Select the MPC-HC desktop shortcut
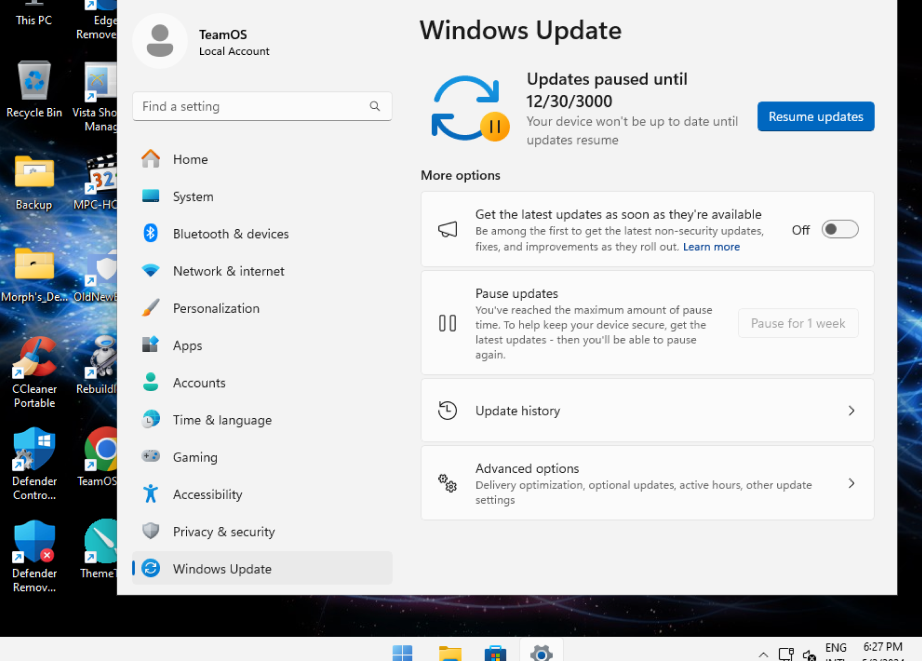This screenshot has width=922, height=661. (x=96, y=182)
